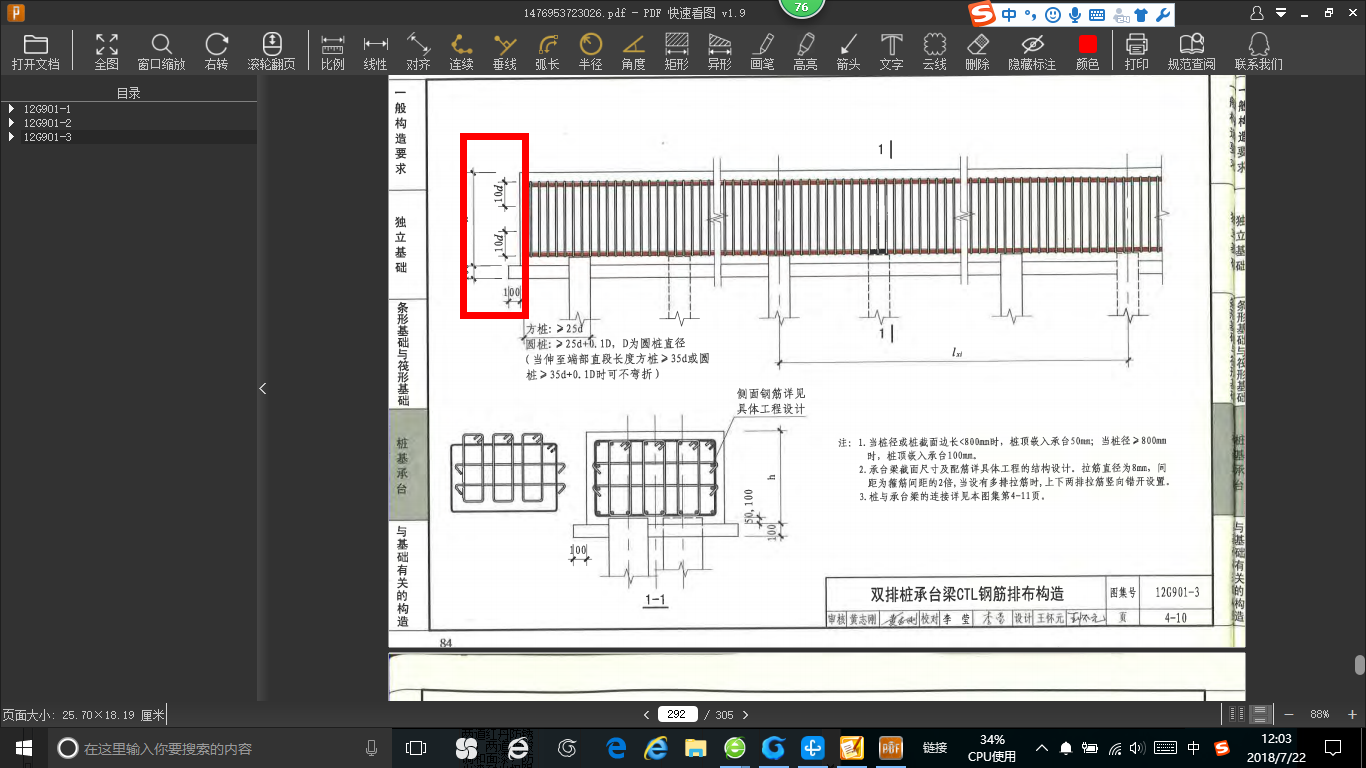Open Microsoft Edge from taskbar
The height and width of the screenshot is (768, 1366).
(617, 747)
